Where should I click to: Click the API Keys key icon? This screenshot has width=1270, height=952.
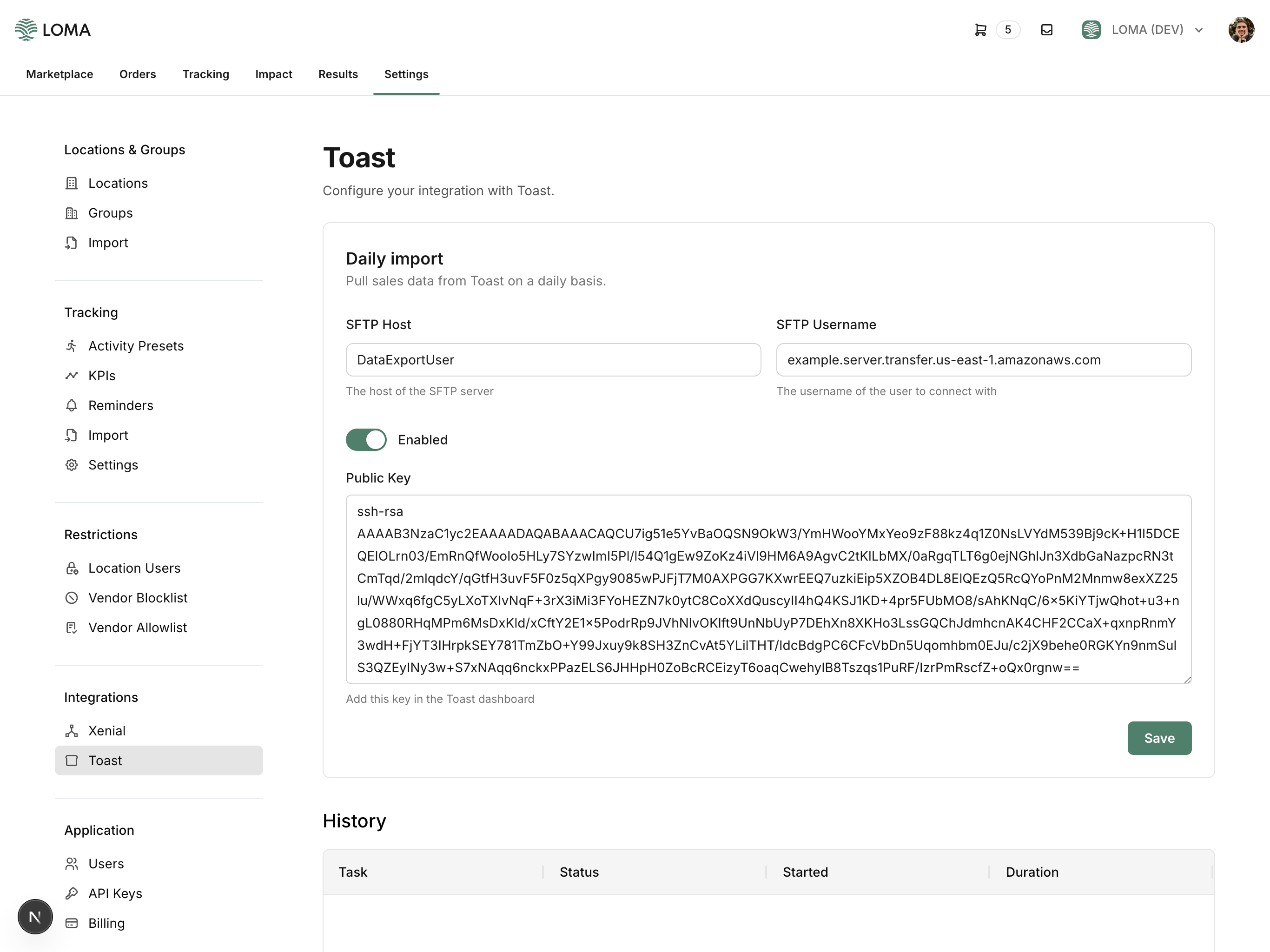(71, 893)
